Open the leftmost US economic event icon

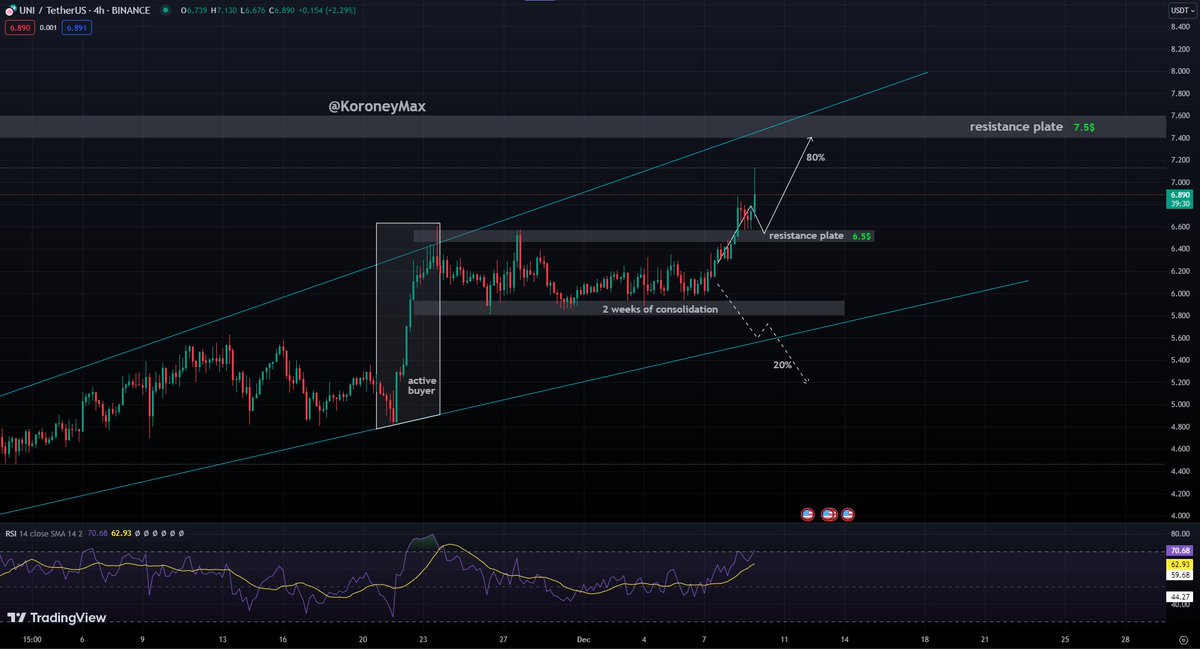(x=808, y=514)
